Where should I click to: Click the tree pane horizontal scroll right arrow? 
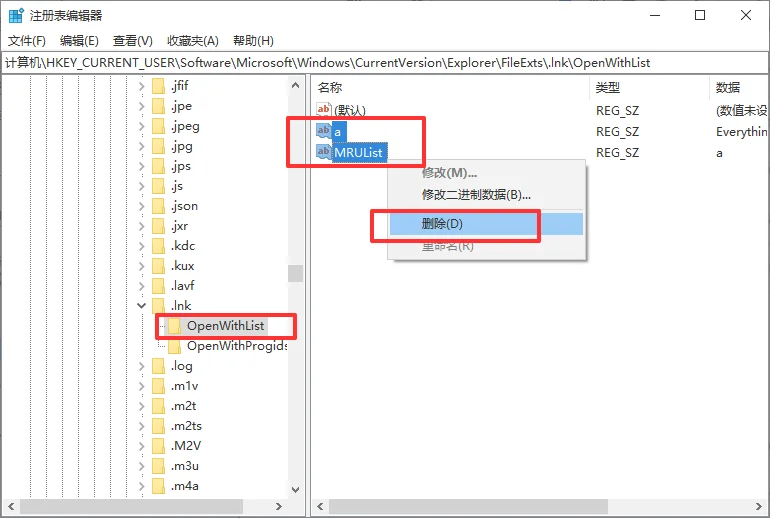point(279,506)
